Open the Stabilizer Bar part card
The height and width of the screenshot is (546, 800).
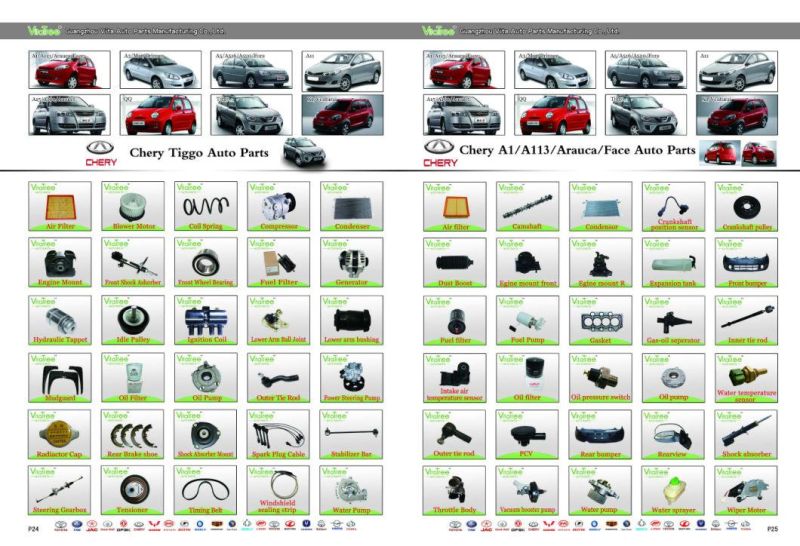click(x=351, y=434)
